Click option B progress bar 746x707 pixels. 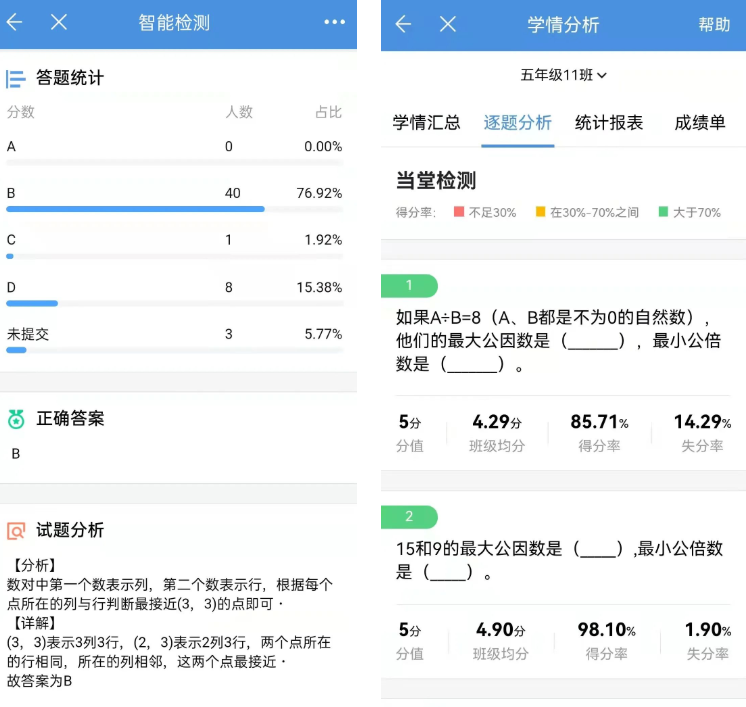[x=135, y=209]
